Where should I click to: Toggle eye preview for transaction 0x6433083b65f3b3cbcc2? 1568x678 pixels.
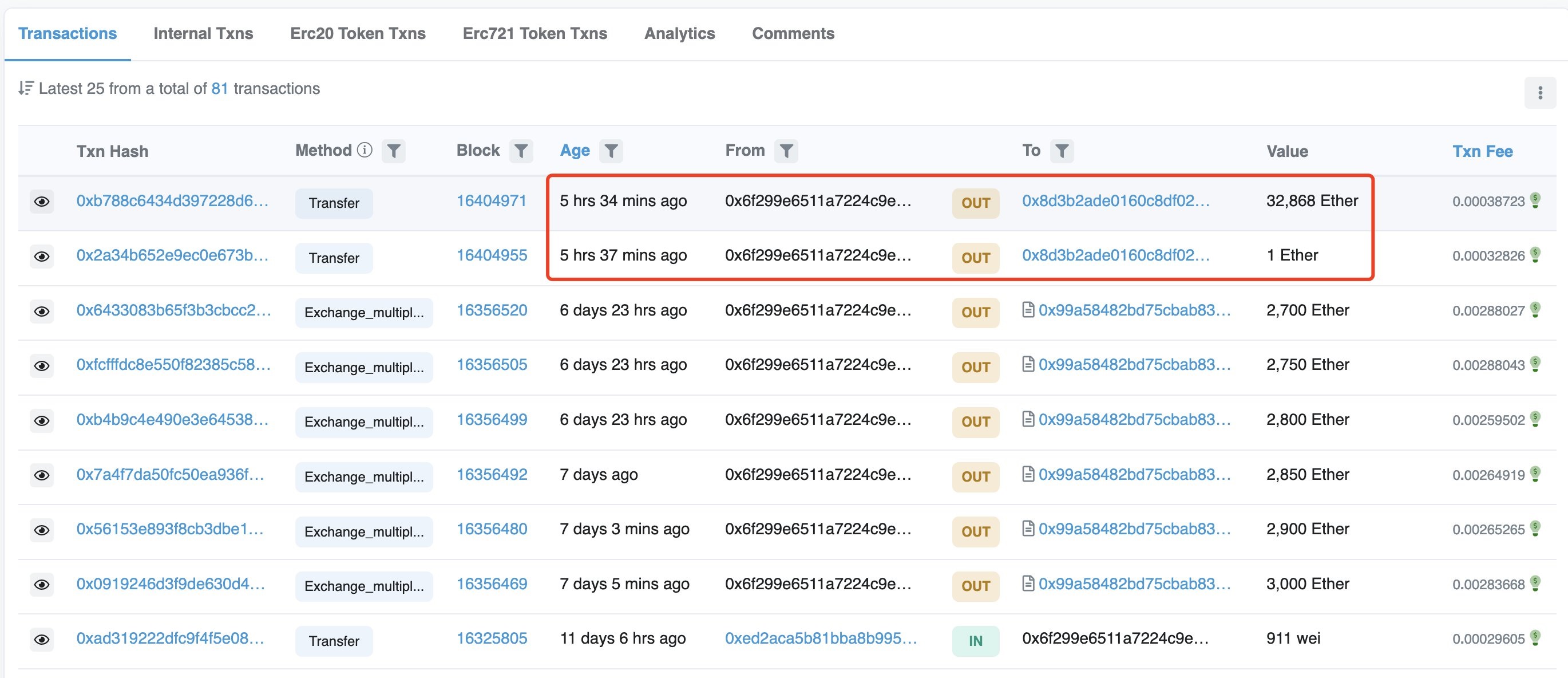pos(41,312)
